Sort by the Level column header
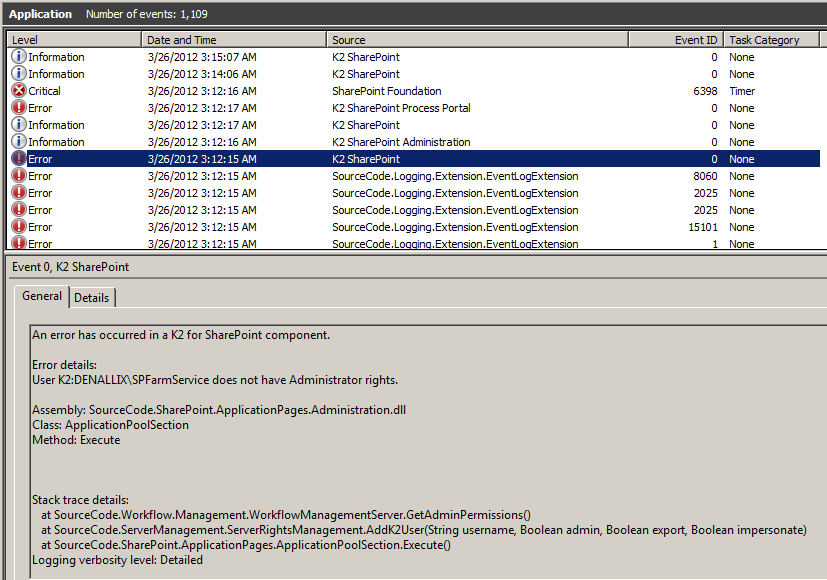Screen dimensions: 827x580 (x=74, y=40)
